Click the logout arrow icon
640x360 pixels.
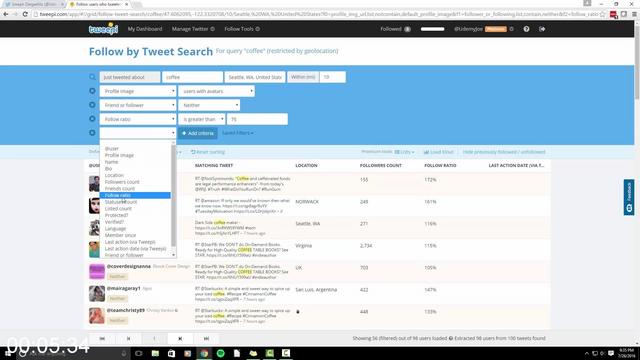point(542,29)
